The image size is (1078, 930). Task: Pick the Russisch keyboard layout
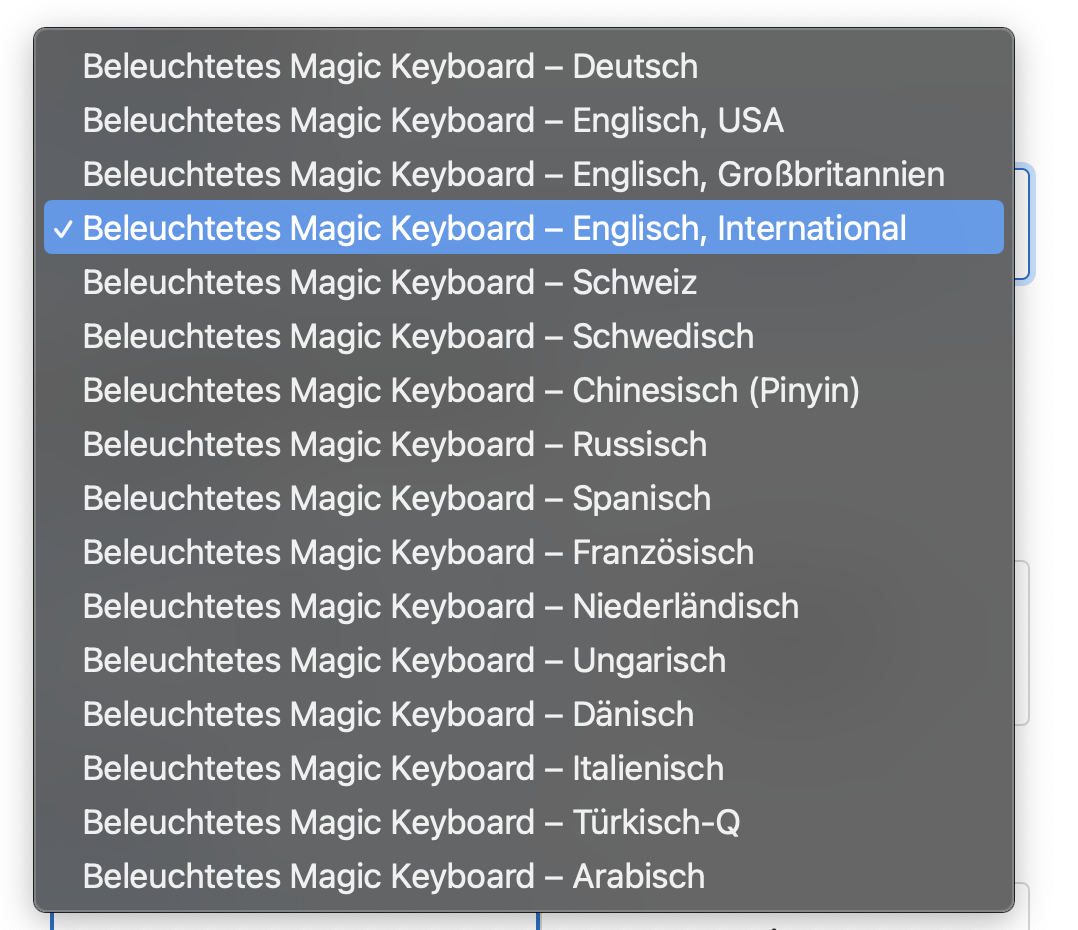click(395, 445)
